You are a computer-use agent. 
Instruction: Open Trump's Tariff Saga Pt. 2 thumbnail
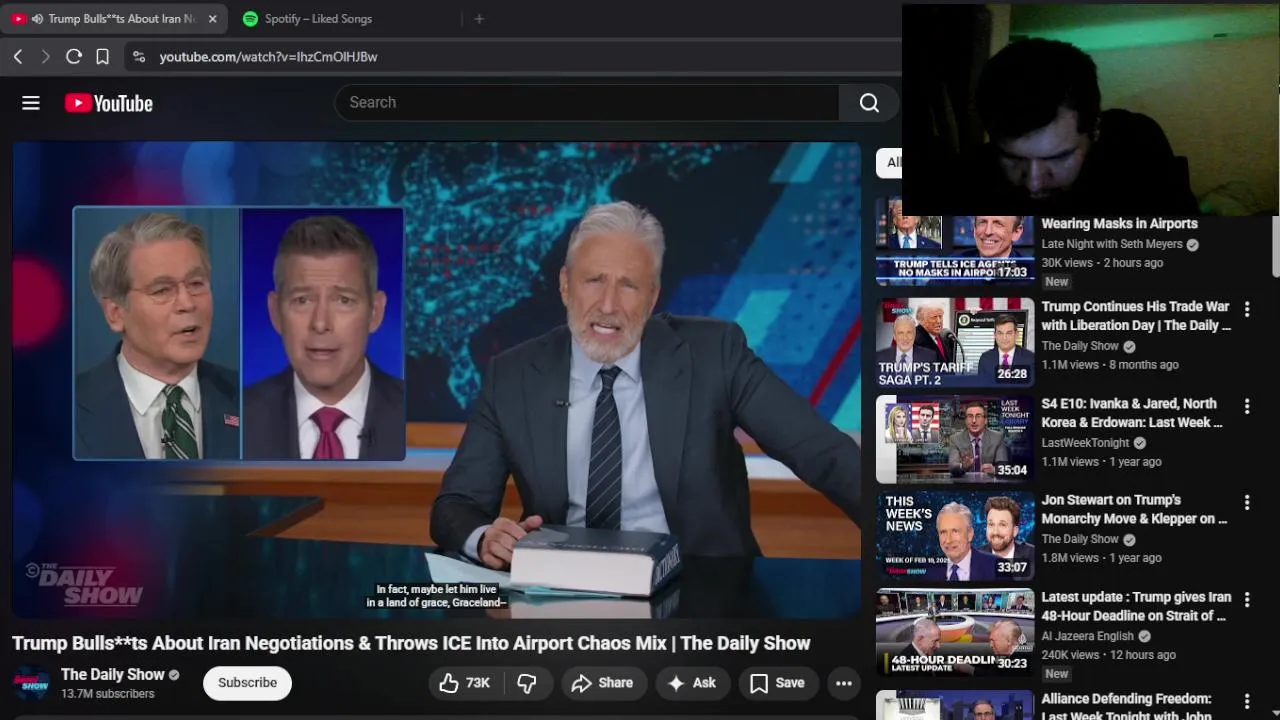955,343
